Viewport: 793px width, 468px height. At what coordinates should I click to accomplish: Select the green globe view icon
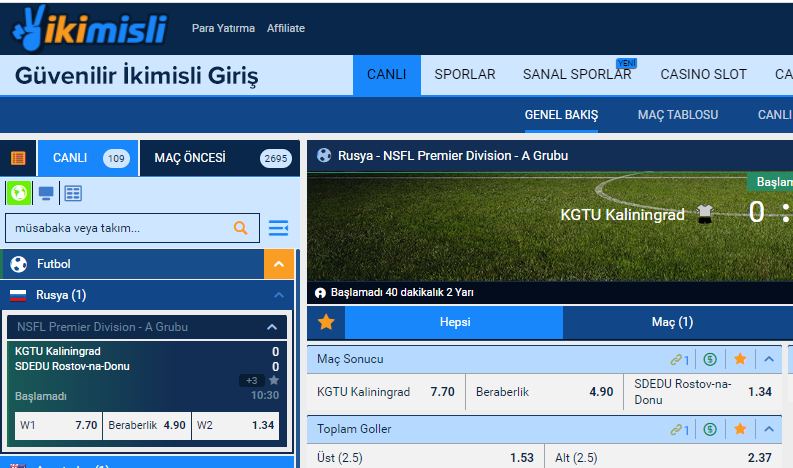coord(19,193)
